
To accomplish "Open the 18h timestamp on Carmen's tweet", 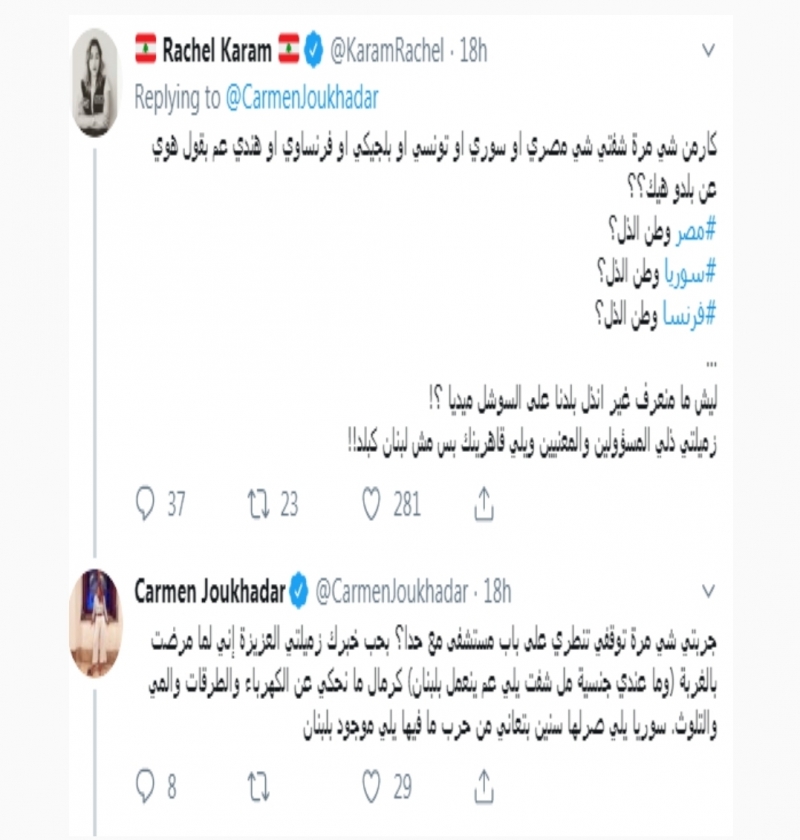I will [496, 591].
